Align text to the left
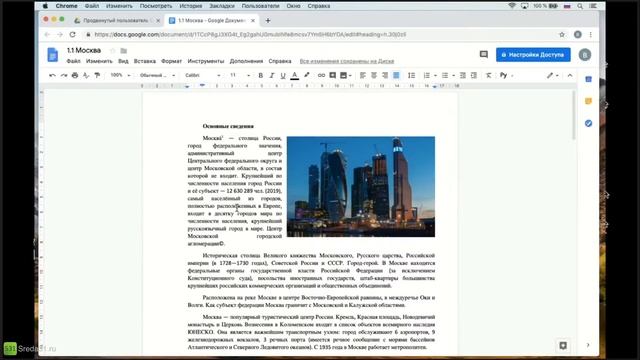This screenshot has width=640, height=360. pyautogui.click(x=362, y=76)
